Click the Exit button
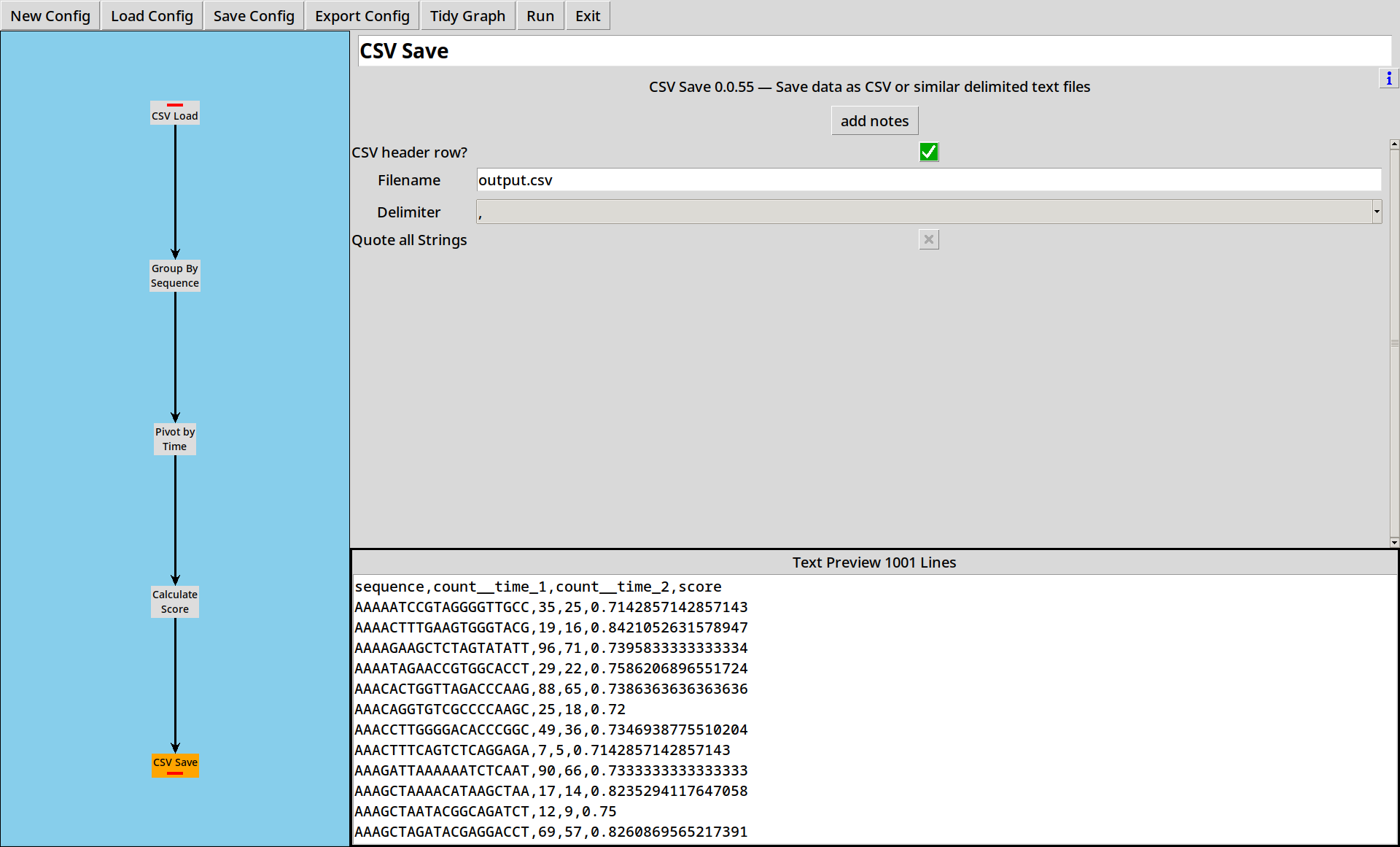Image resolution: width=1400 pixels, height=847 pixels. (588, 16)
